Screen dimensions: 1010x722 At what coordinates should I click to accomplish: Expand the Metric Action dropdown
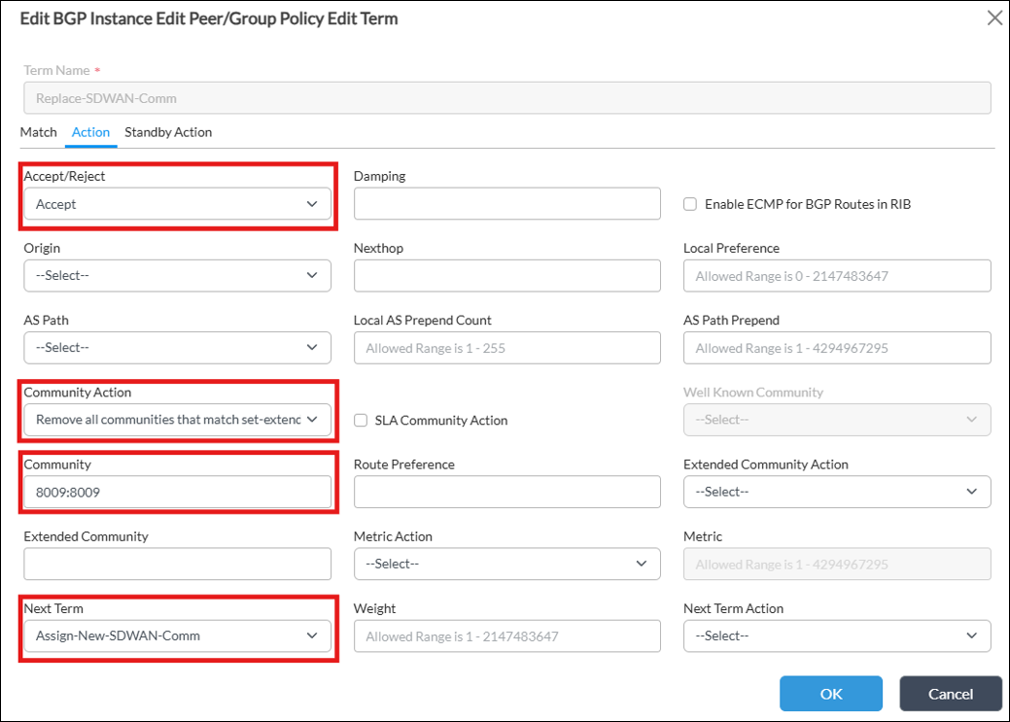[x=507, y=564]
